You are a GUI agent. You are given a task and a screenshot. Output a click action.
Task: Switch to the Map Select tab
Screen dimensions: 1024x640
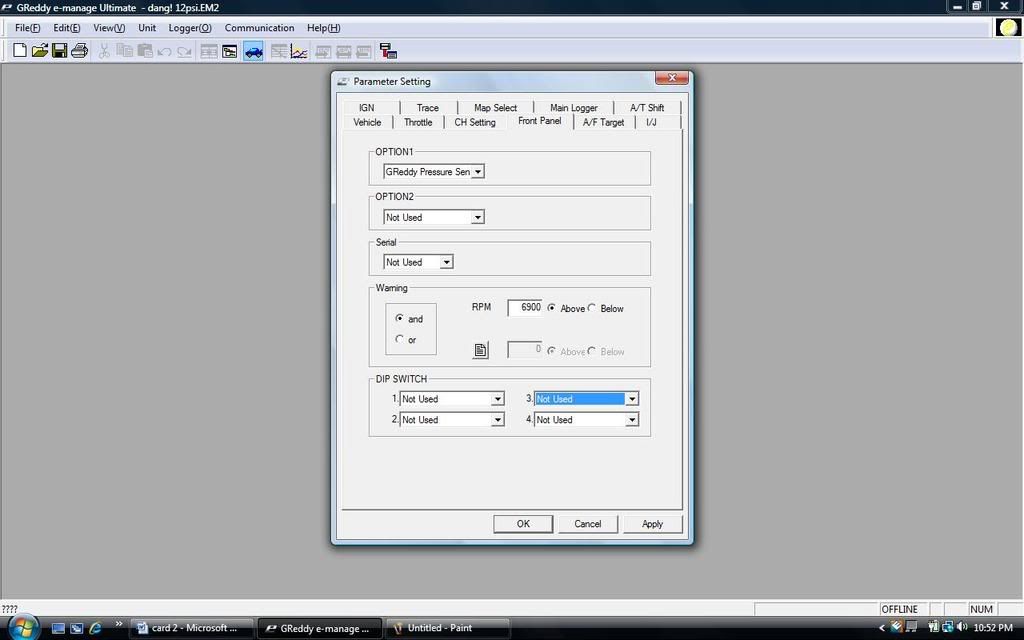495,108
